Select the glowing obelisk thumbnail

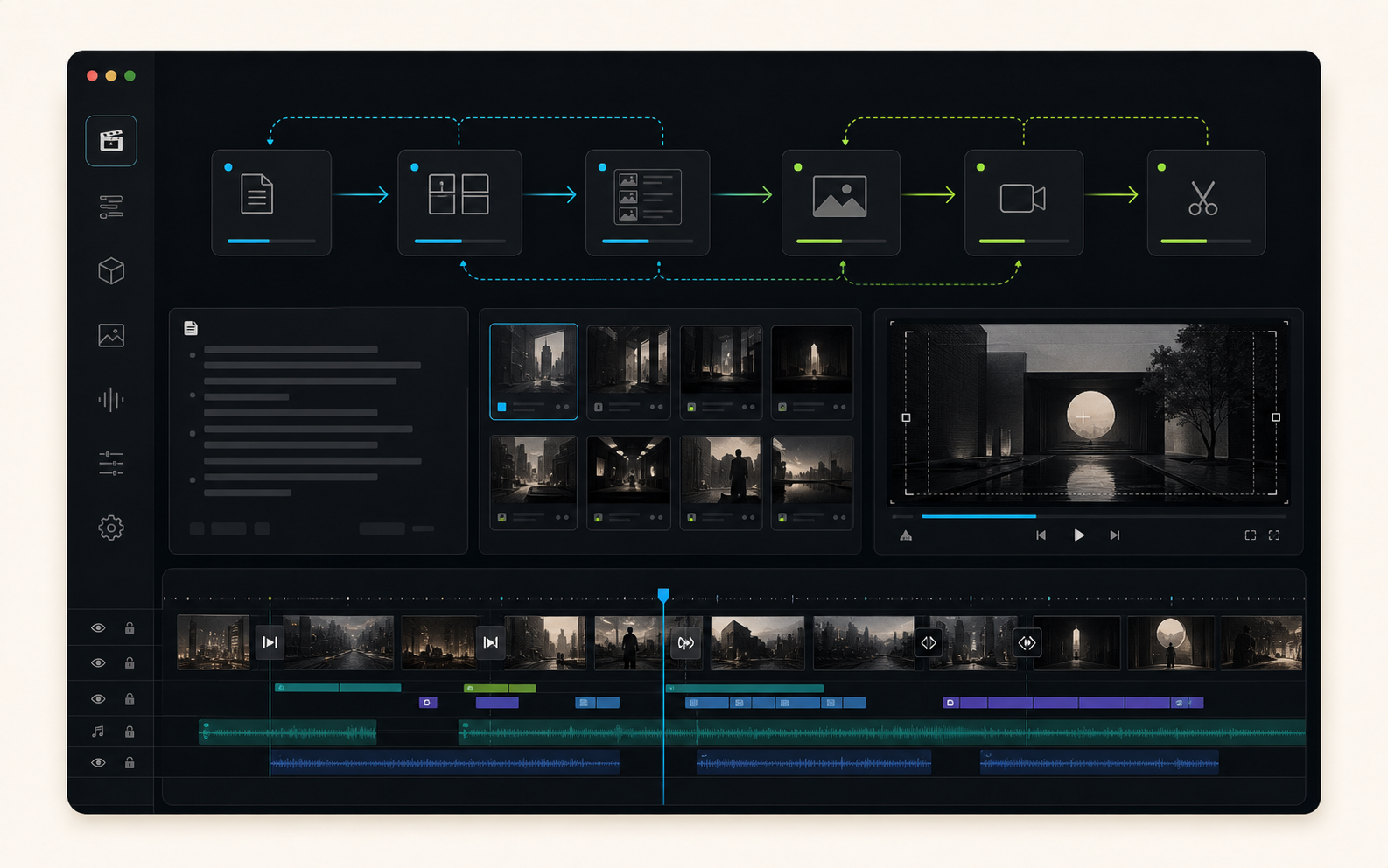(x=812, y=371)
